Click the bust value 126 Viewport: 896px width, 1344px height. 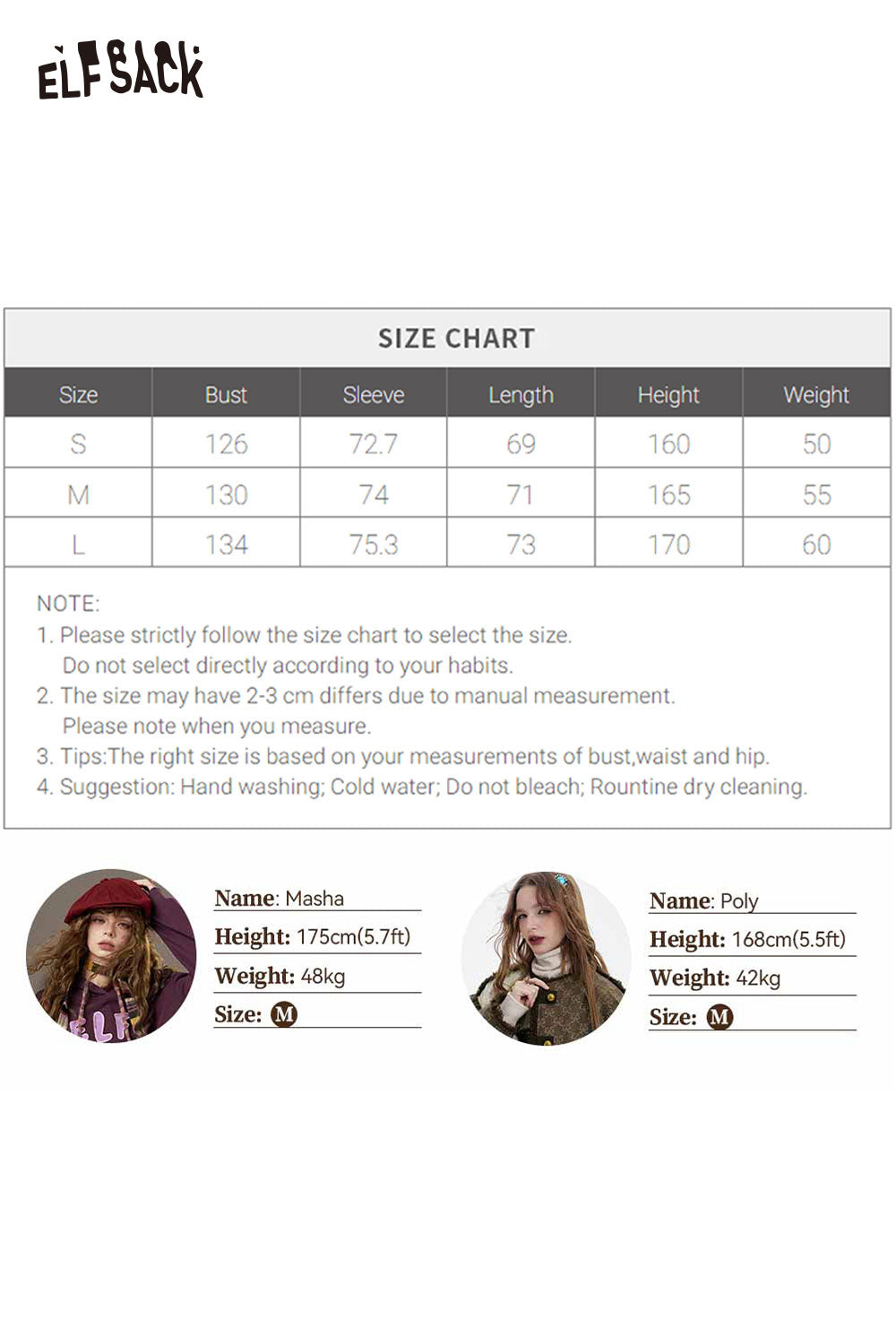point(226,444)
